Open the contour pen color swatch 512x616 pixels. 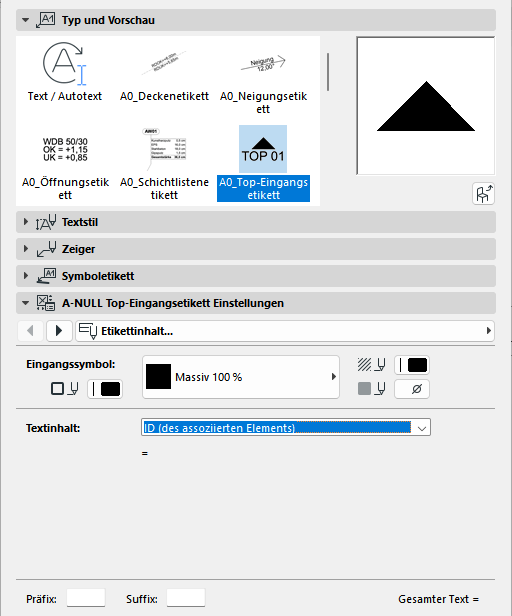coord(105,389)
